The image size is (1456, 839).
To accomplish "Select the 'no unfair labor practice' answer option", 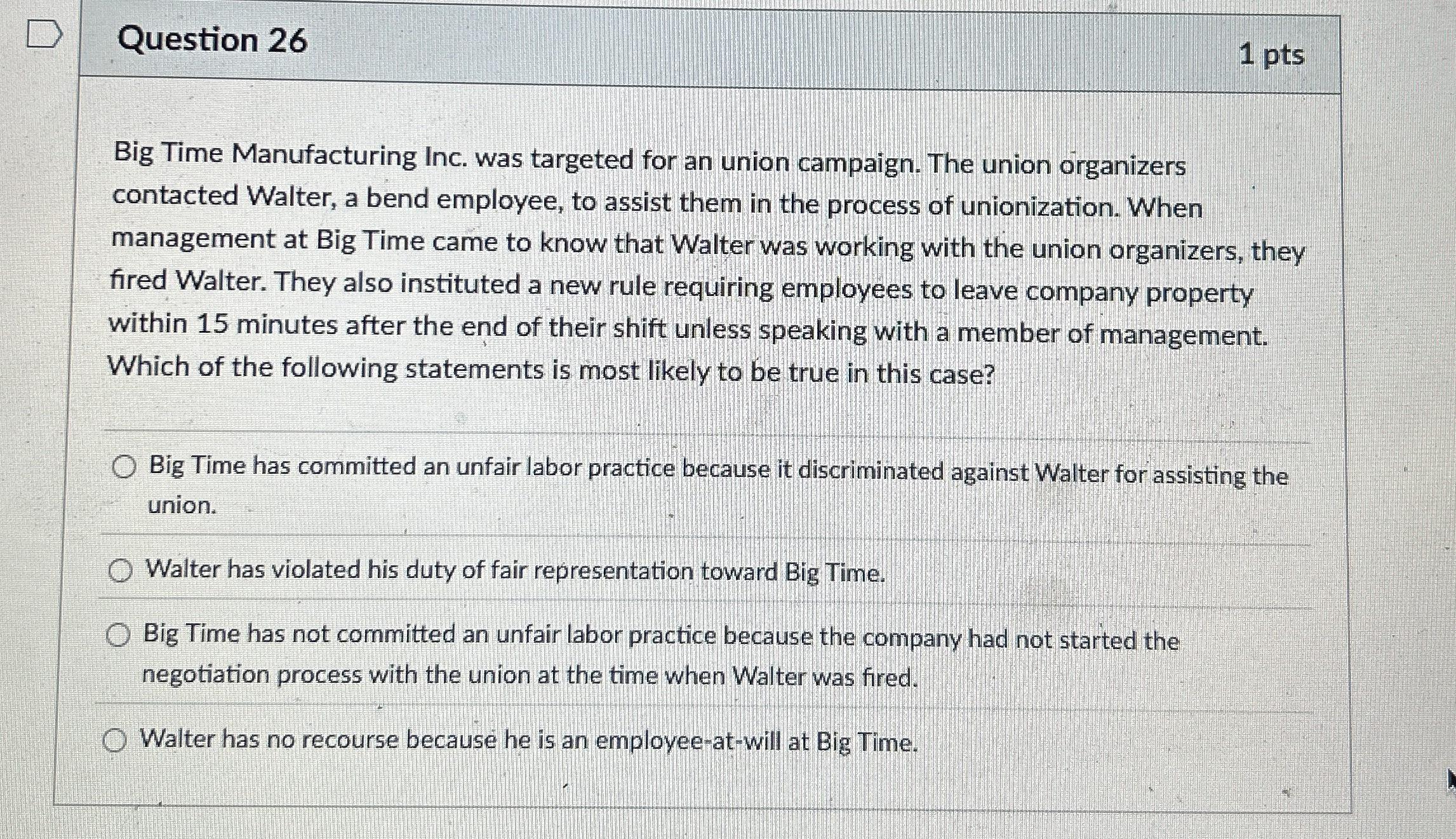I will coord(121,635).
